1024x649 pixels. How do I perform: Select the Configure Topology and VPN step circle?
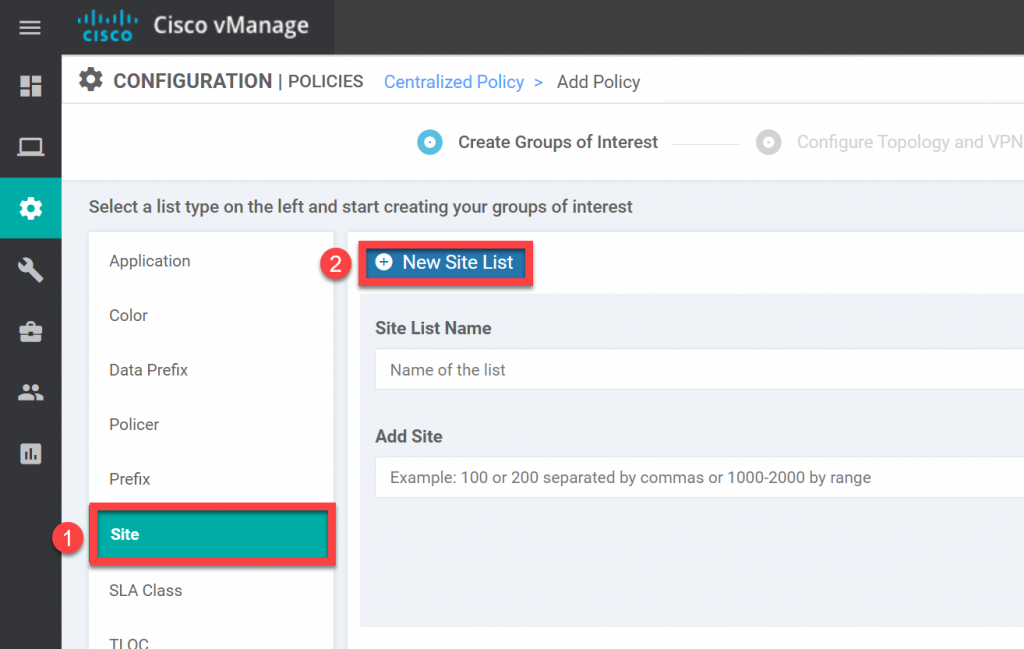[x=769, y=142]
